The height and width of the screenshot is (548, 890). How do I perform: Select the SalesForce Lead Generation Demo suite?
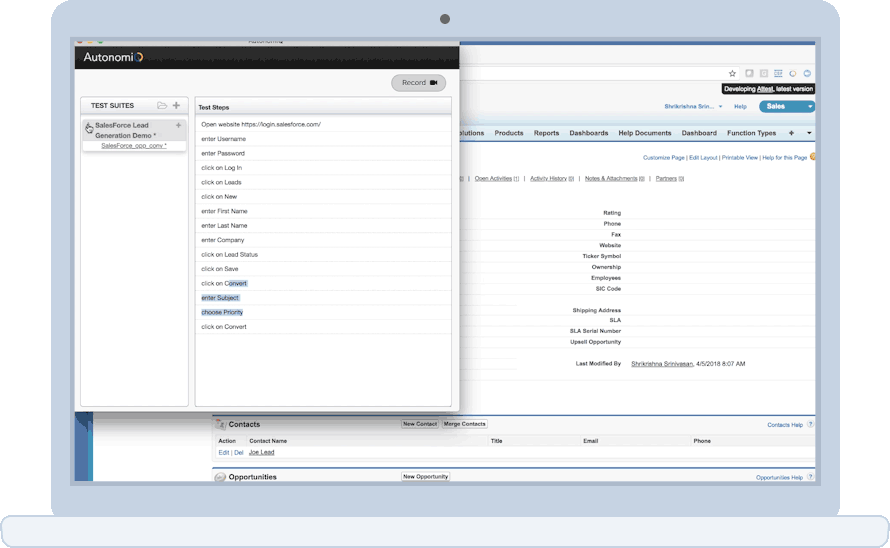pos(125,131)
